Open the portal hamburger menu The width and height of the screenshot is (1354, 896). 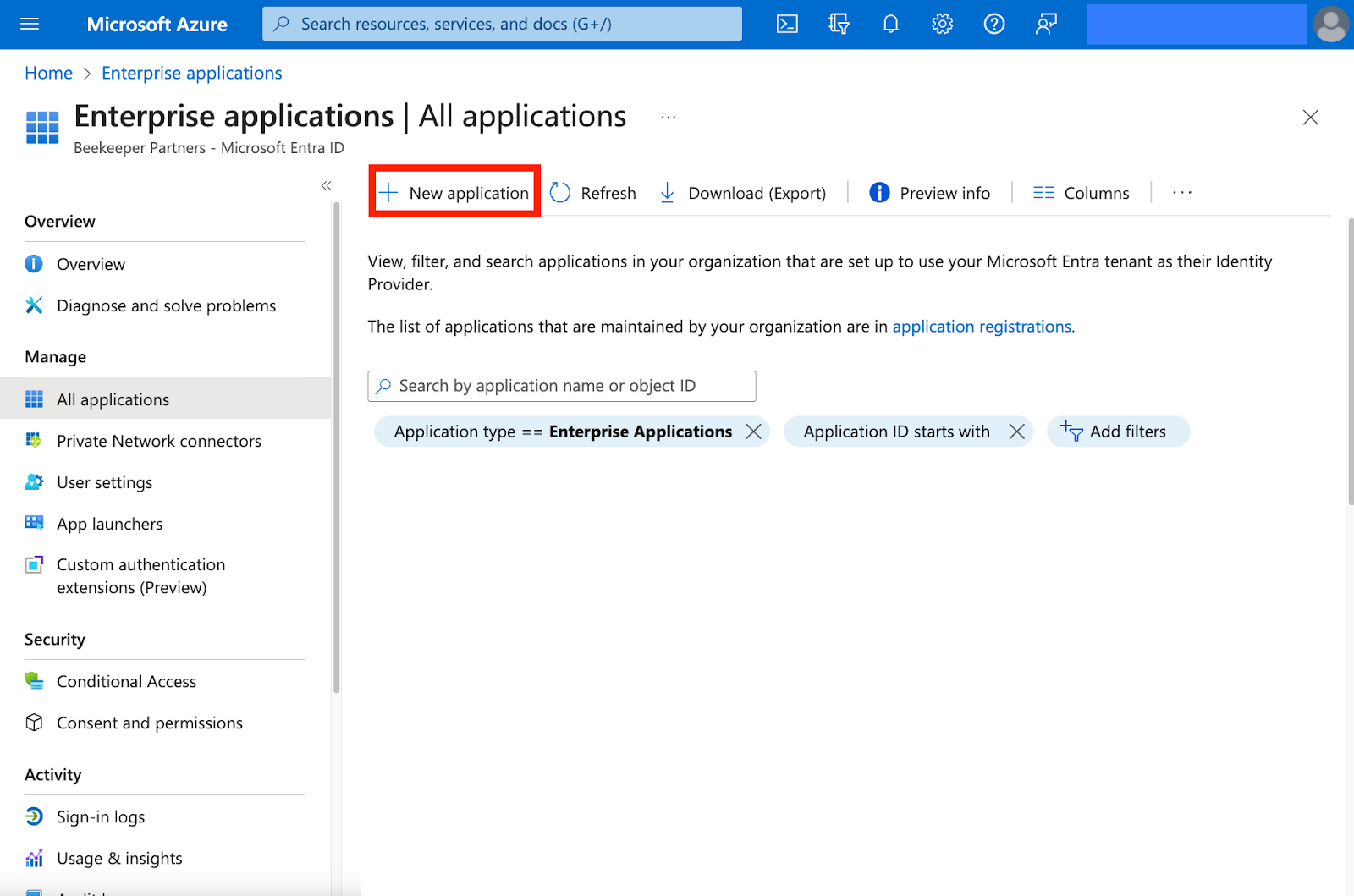[30, 24]
